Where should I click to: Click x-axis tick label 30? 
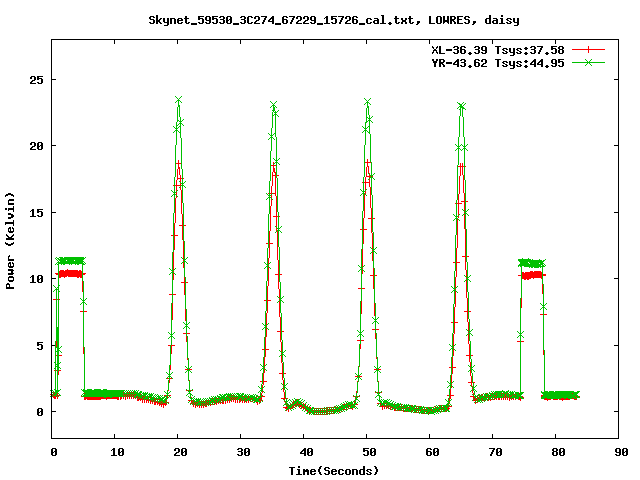click(243, 452)
